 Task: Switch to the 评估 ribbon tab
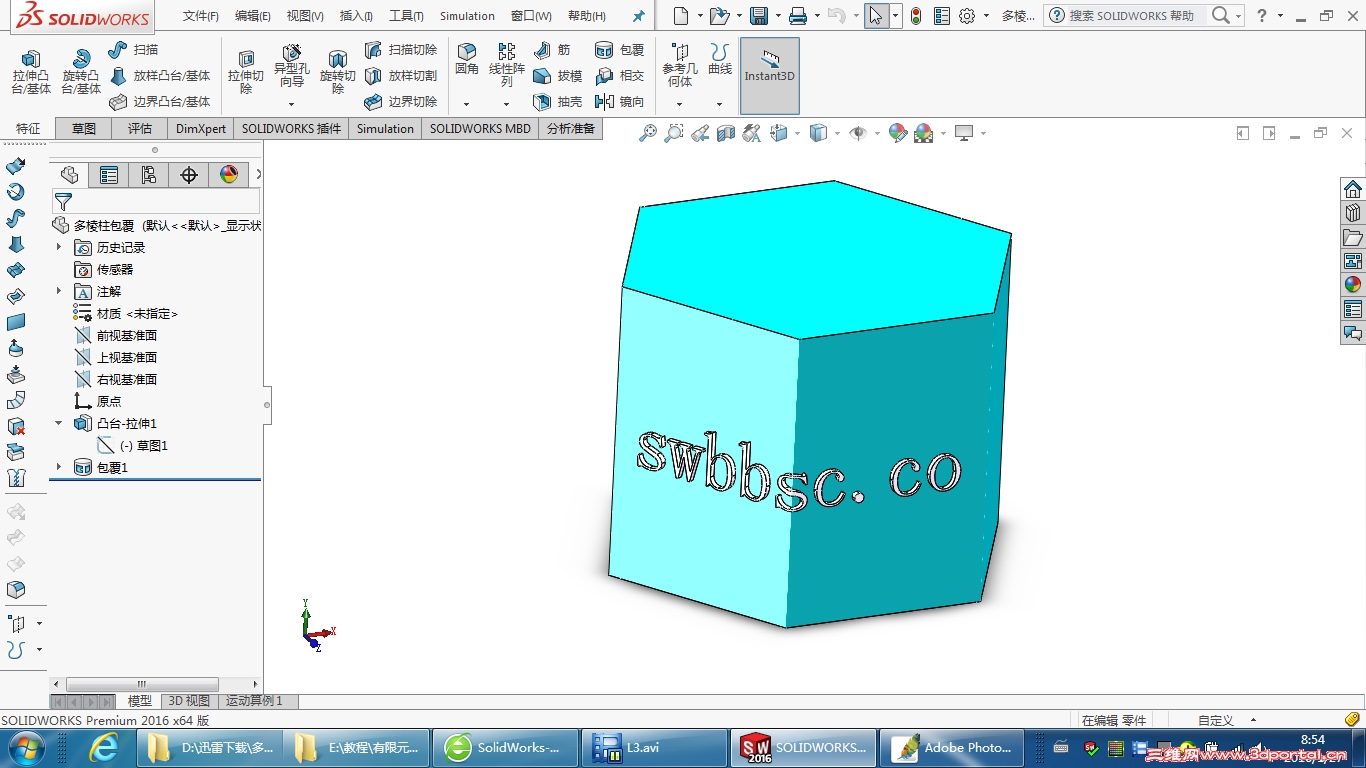[140, 128]
